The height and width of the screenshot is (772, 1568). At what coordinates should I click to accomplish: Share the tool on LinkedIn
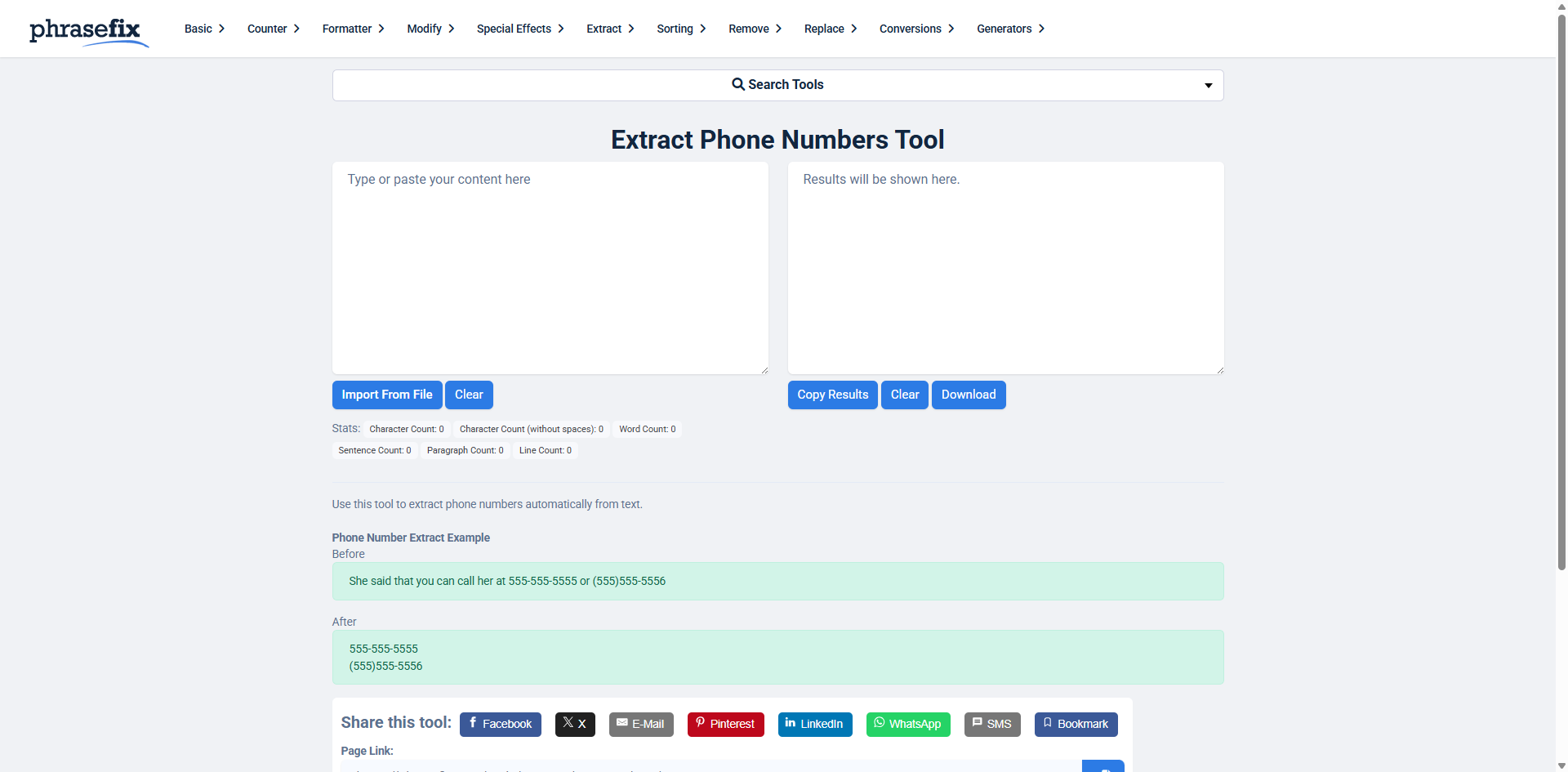814,724
